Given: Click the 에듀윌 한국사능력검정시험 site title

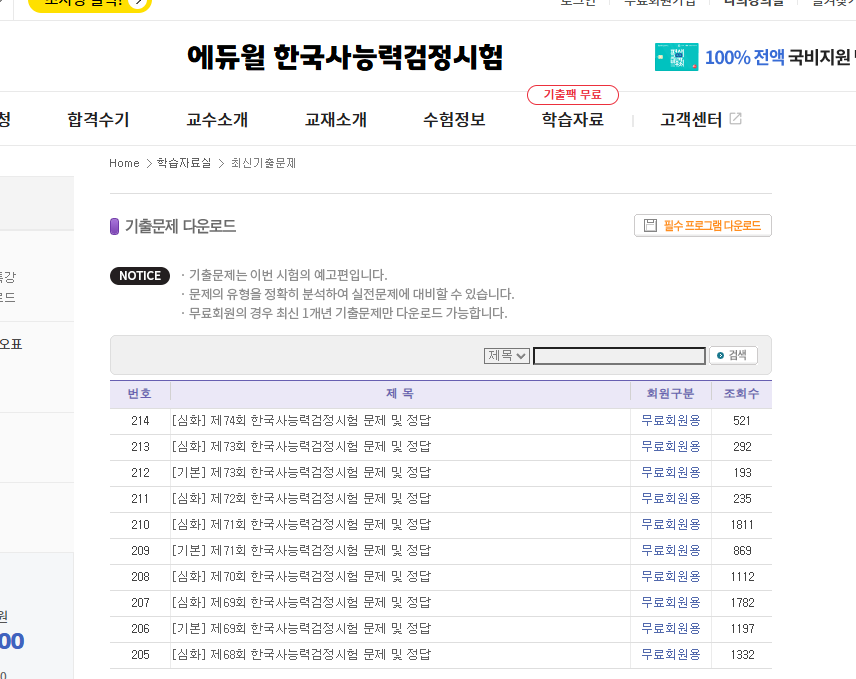Looking at the screenshot, I should click(x=344, y=58).
